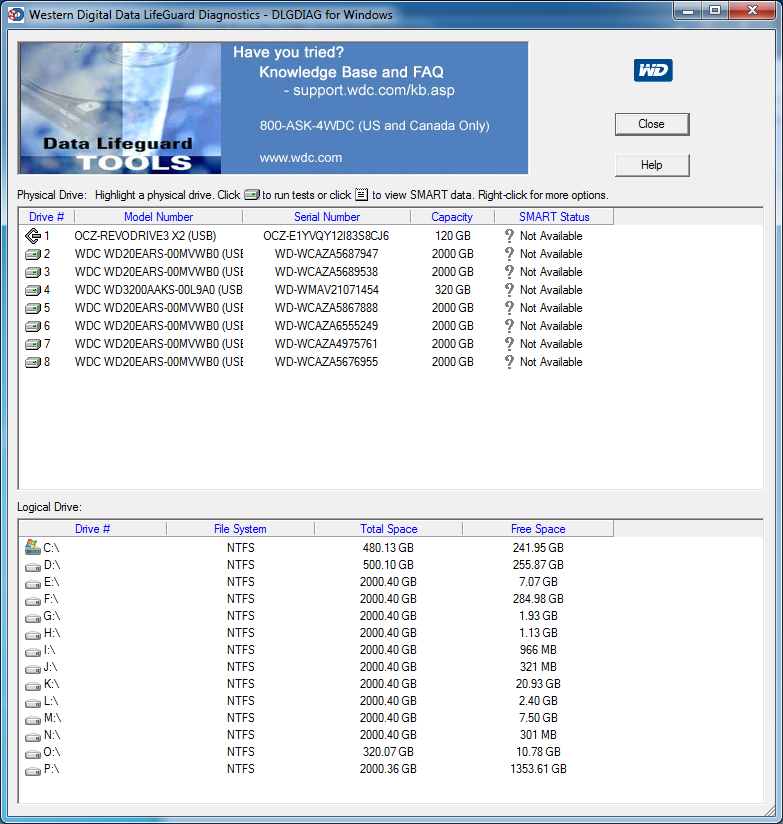783x824 pixels.
Task: Select model OCZ-REVODRIVE3 X2 (USB)
Action: point(145,236)
